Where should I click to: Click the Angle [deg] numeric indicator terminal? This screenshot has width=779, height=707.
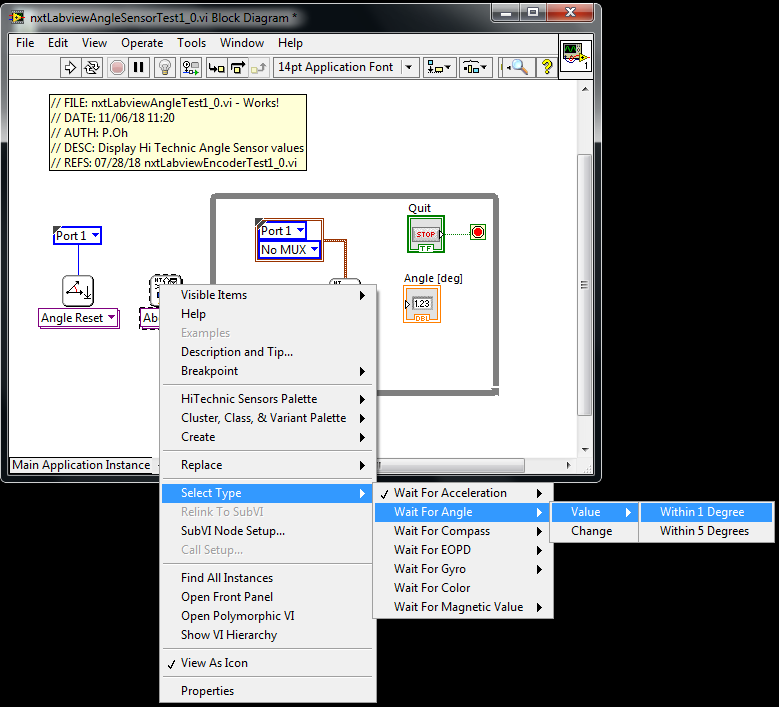coord(422,304)
